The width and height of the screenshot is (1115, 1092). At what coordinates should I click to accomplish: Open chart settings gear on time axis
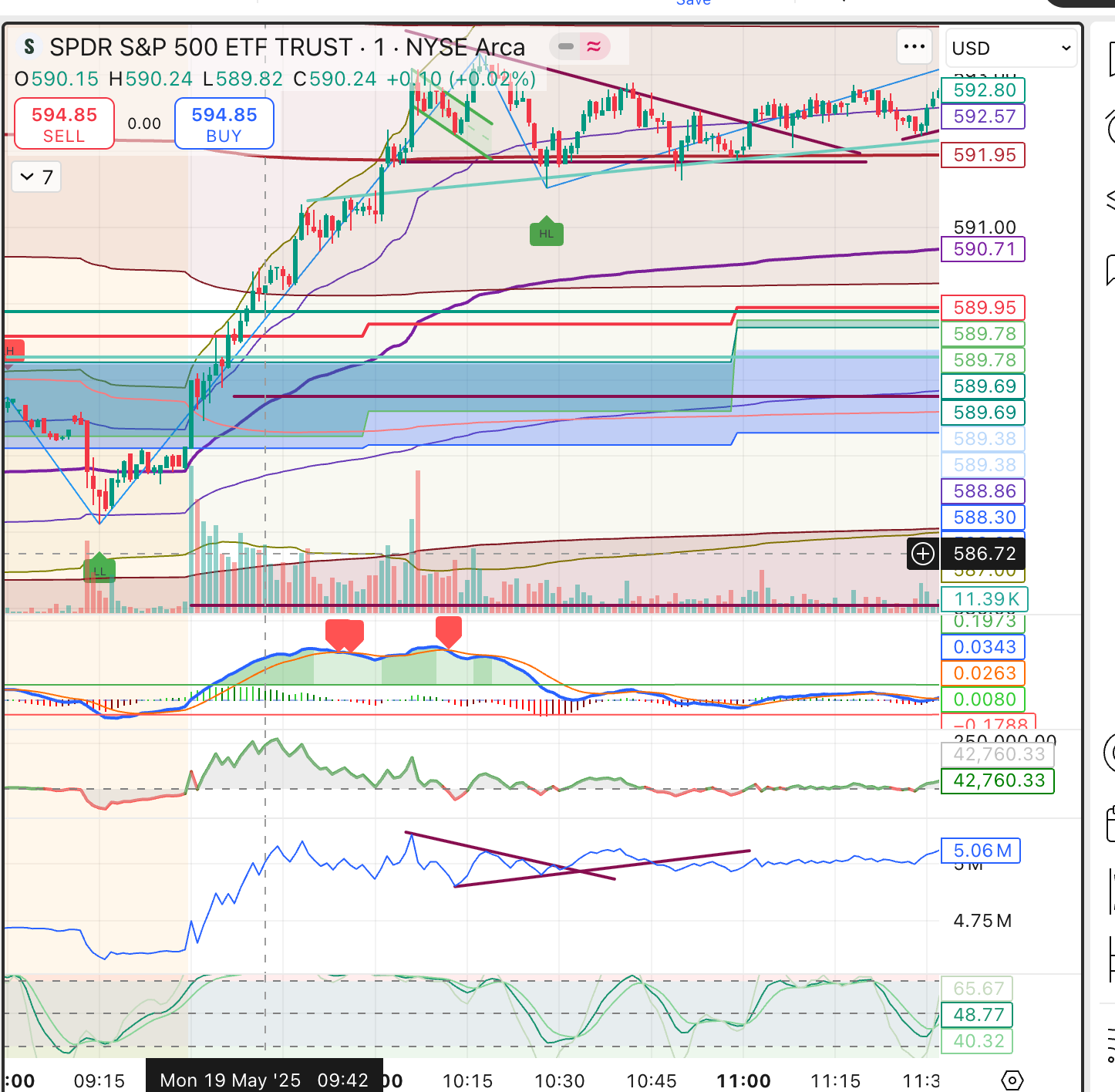(1012, 1080)
